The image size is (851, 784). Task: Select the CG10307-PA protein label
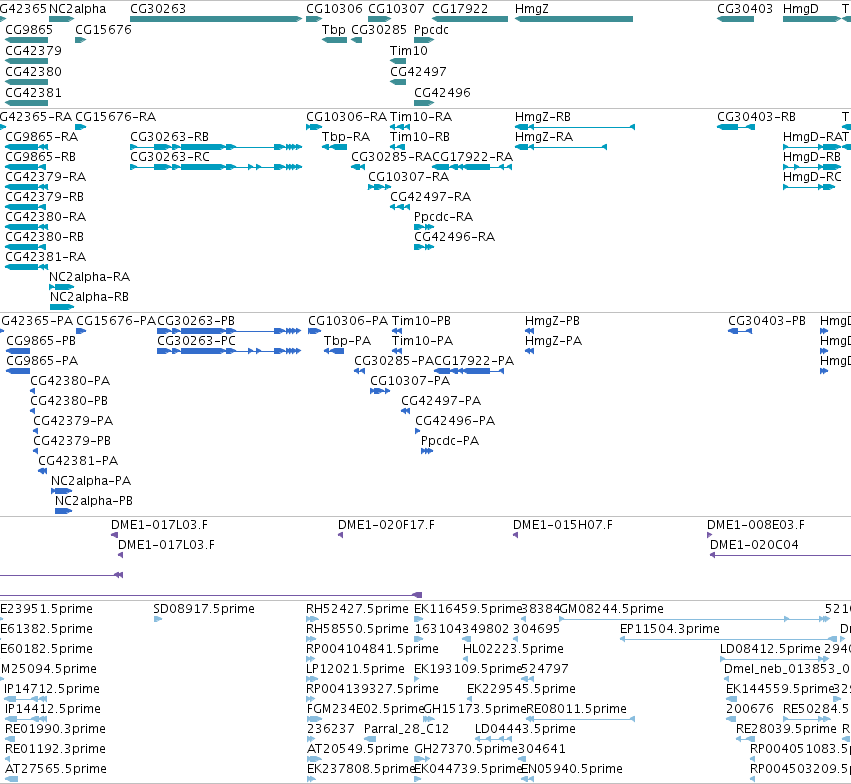(410, 381)
